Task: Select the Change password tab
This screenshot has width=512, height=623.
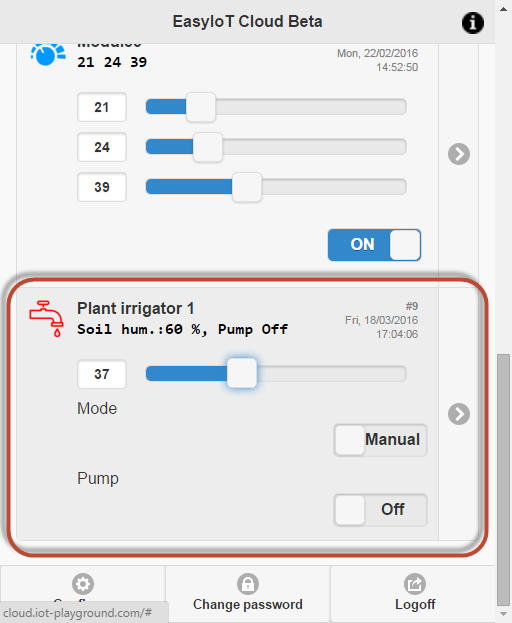Action: (248, 594)
